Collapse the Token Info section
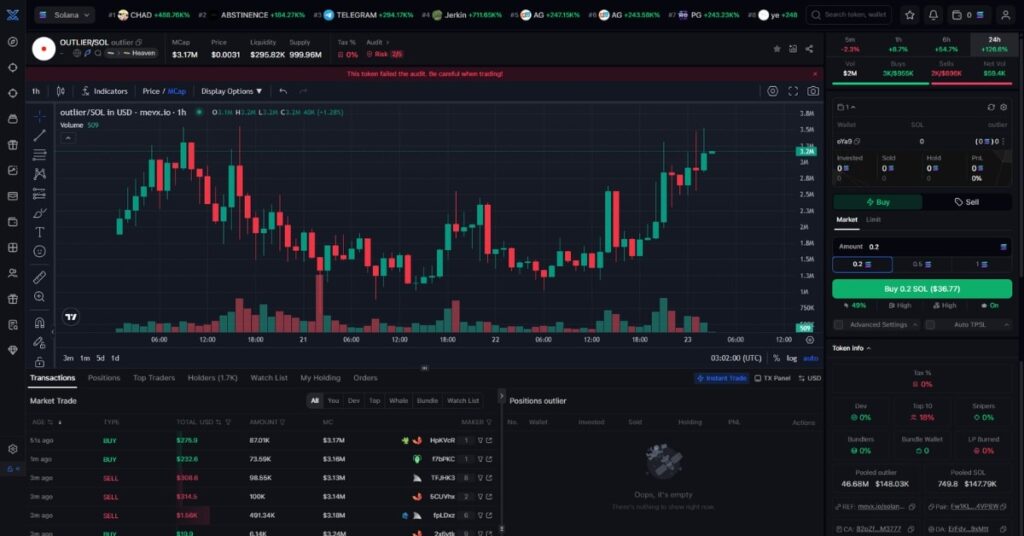The width and height of the screenshot is (1024, 536). click(851, 349)
